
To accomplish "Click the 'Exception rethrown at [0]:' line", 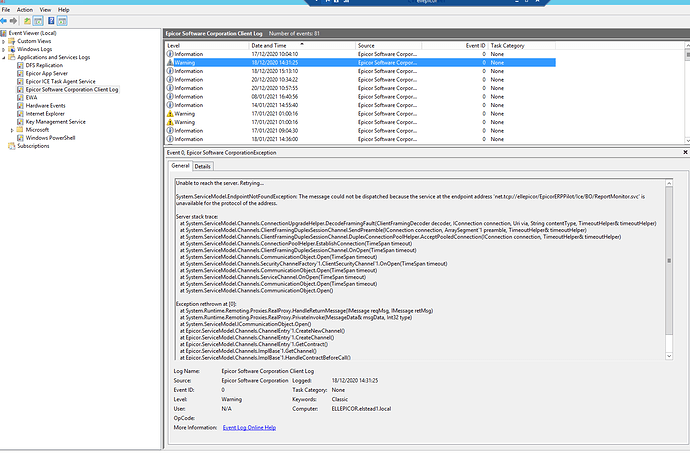I will pos(206,304).
